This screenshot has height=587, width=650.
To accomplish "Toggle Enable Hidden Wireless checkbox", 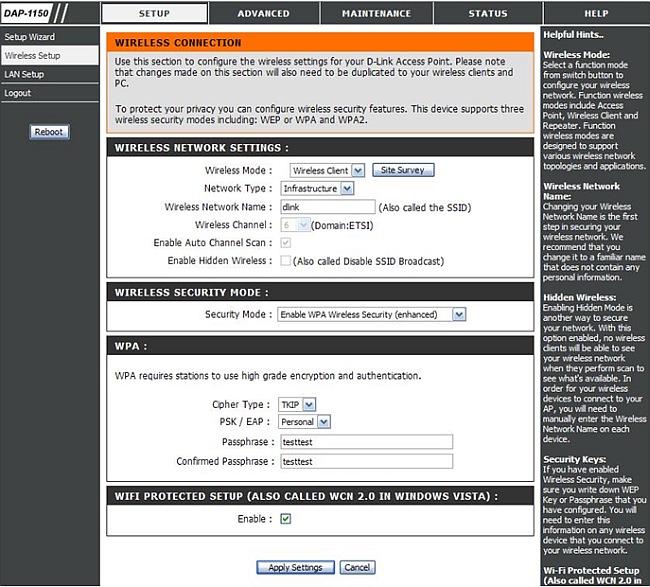I will 286,261.
